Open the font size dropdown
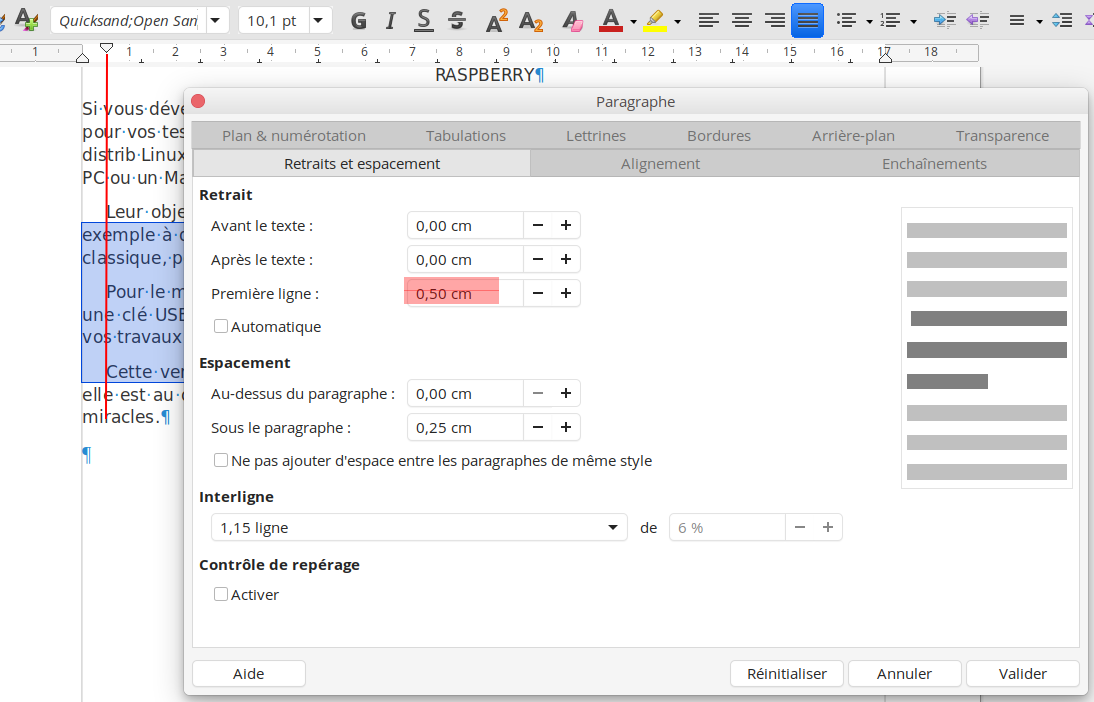The width and height of the screenshot is (1094, 702). click(x=319, y=20)
